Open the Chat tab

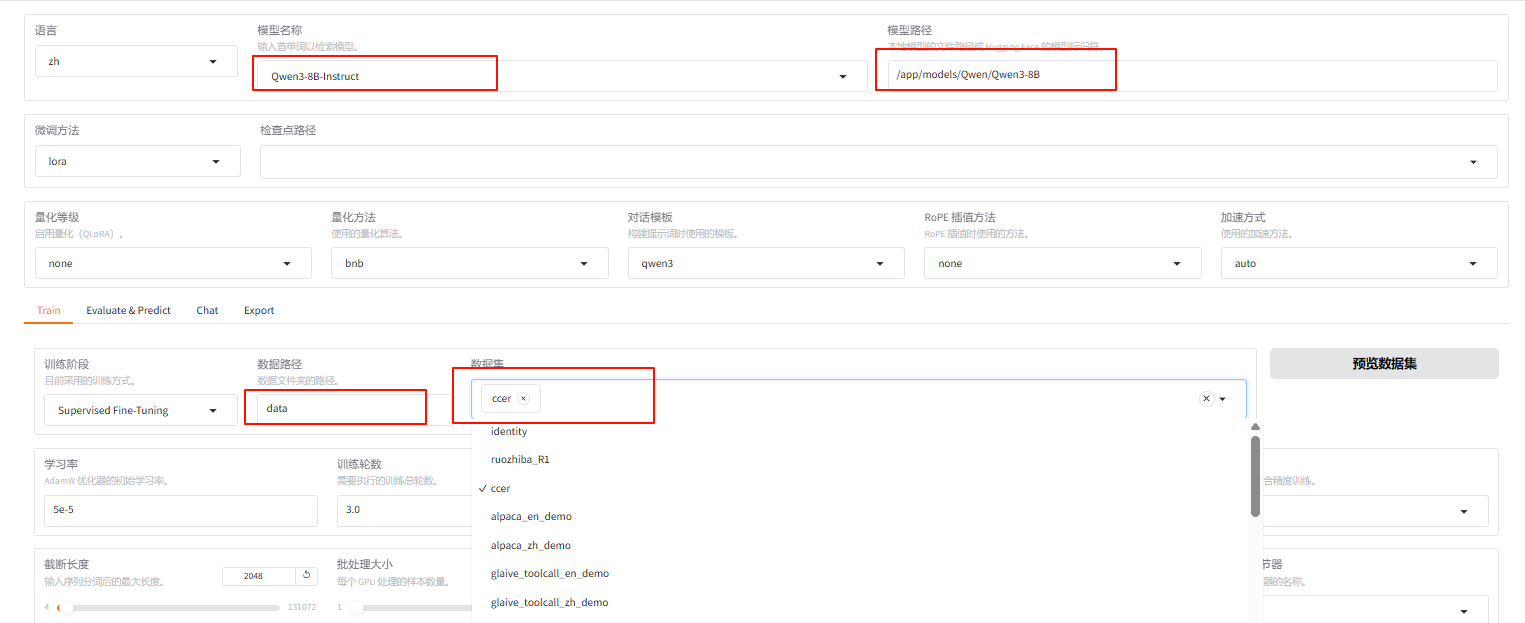click(x=207, y=310)
